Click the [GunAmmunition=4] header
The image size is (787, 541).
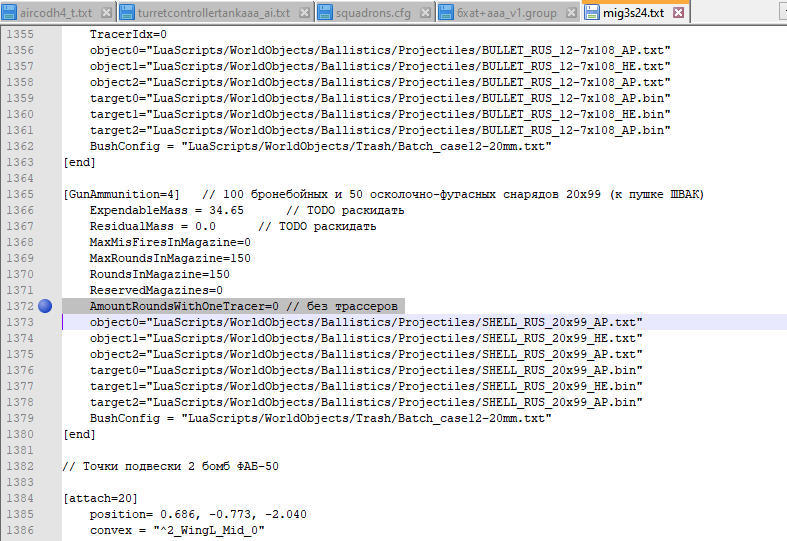point(121,194)
